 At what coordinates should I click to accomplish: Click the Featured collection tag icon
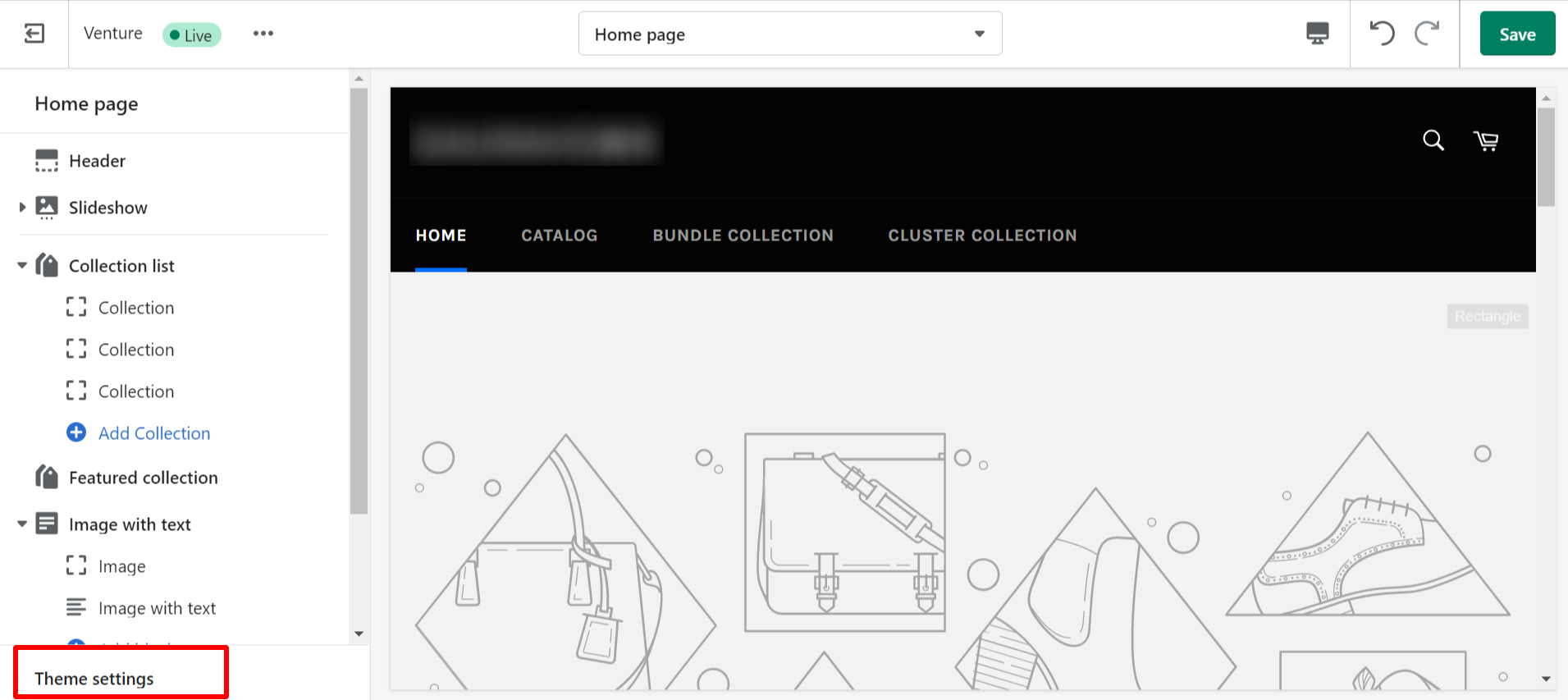pos(47,477)
